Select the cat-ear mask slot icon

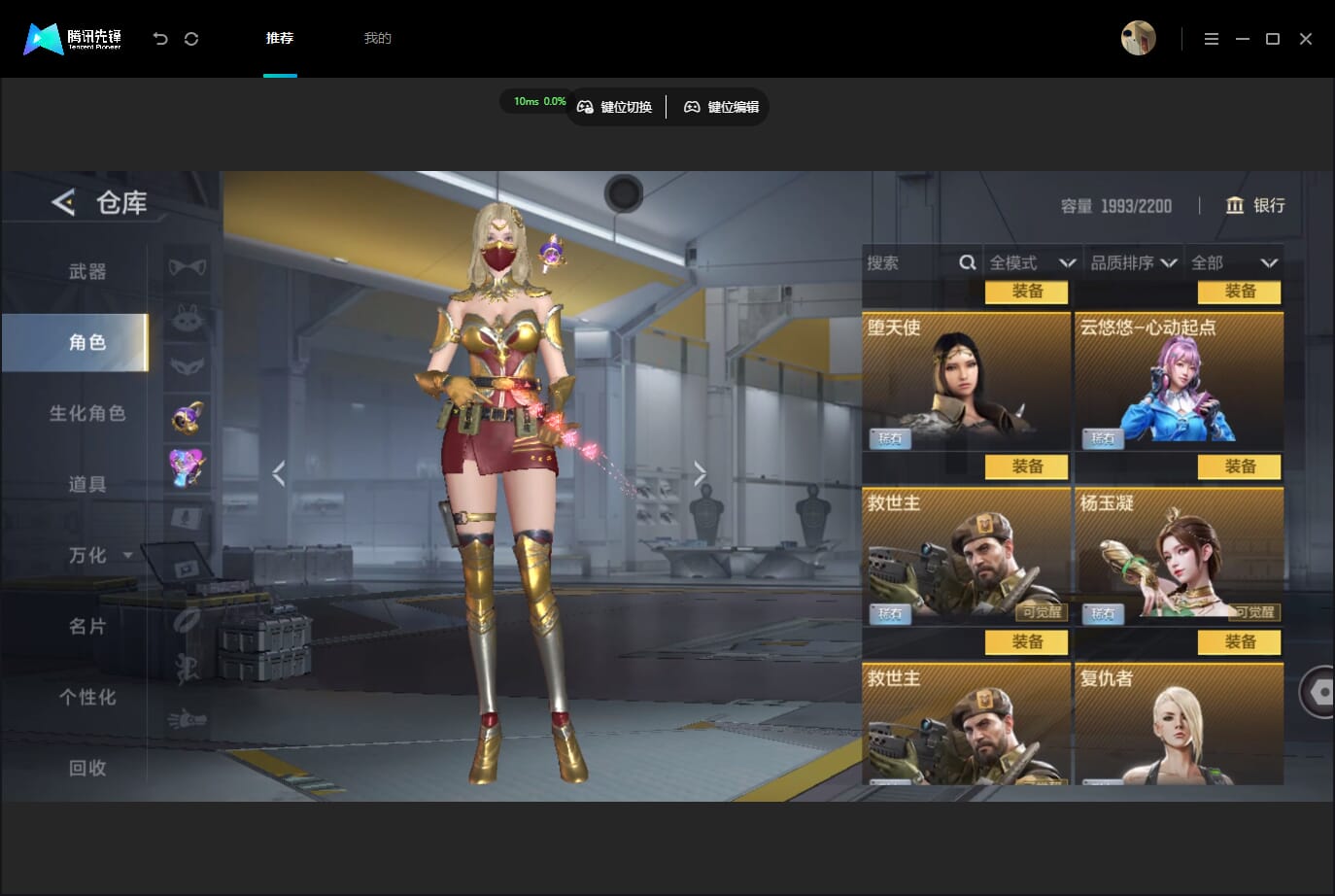pyautogui.click(x=188, y=266)
